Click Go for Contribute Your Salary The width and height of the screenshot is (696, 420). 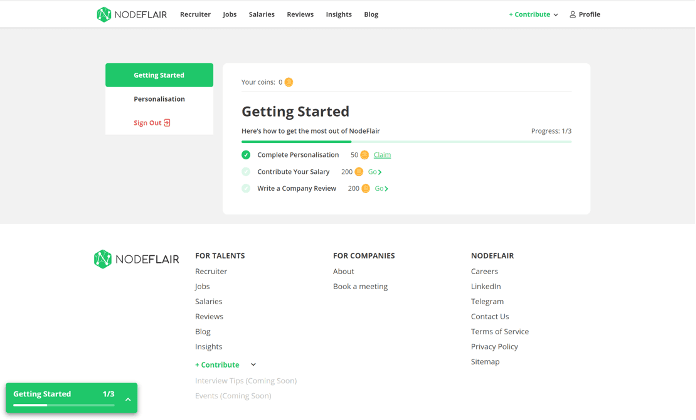[375, 172]
